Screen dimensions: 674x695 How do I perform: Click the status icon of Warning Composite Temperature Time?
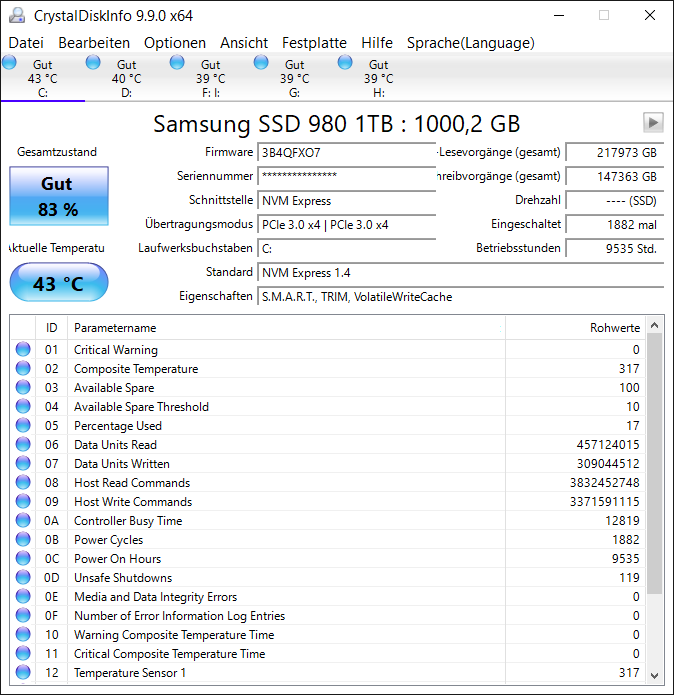coord(23,635)
